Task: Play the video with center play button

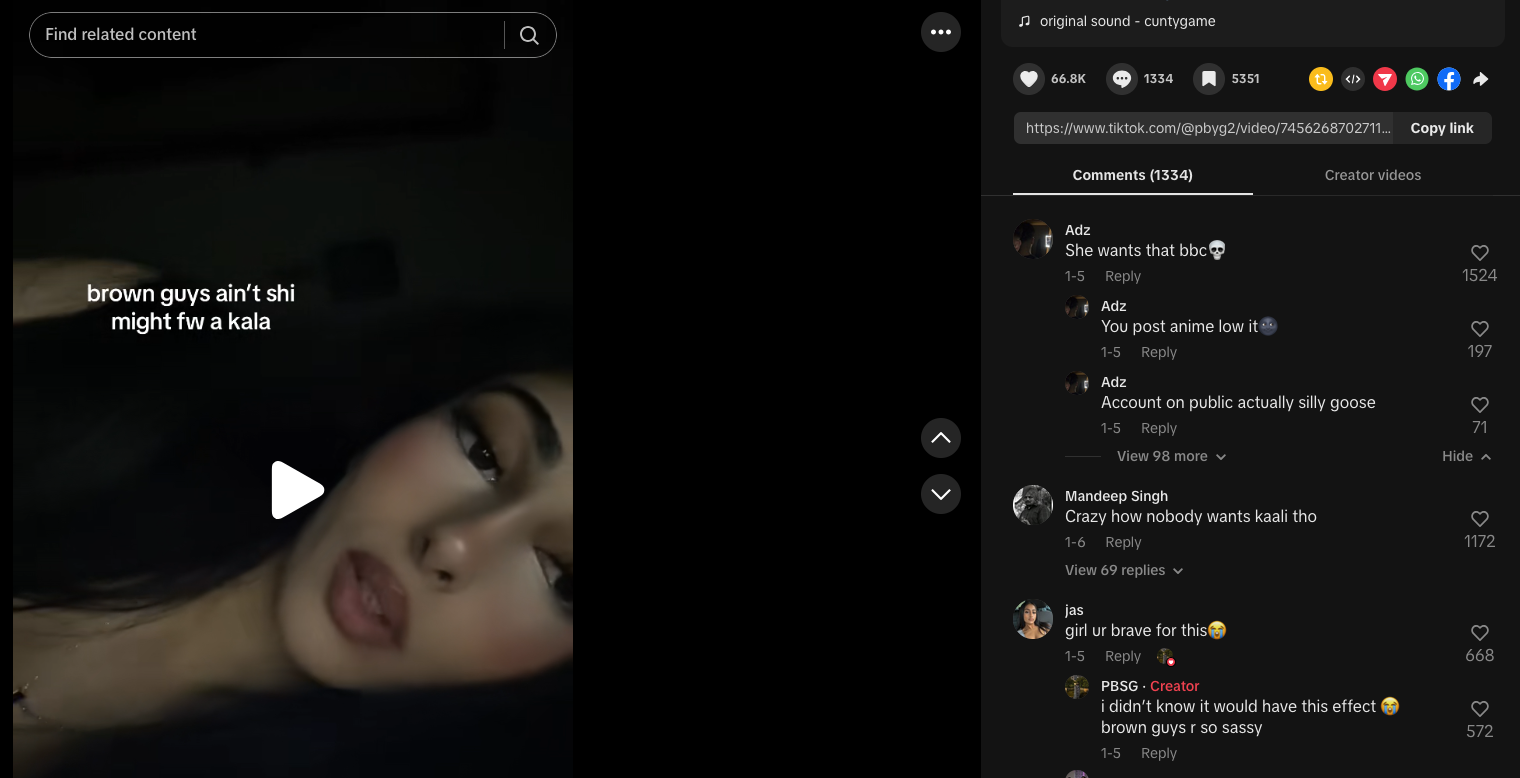Action: point(297,490)
